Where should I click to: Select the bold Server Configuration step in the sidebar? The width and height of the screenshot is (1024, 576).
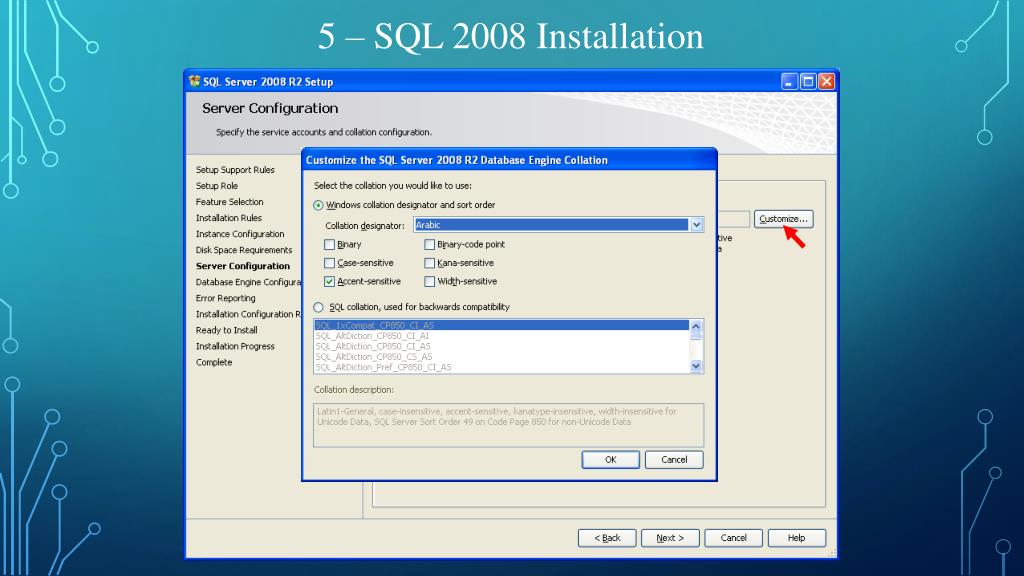(242, 266)
